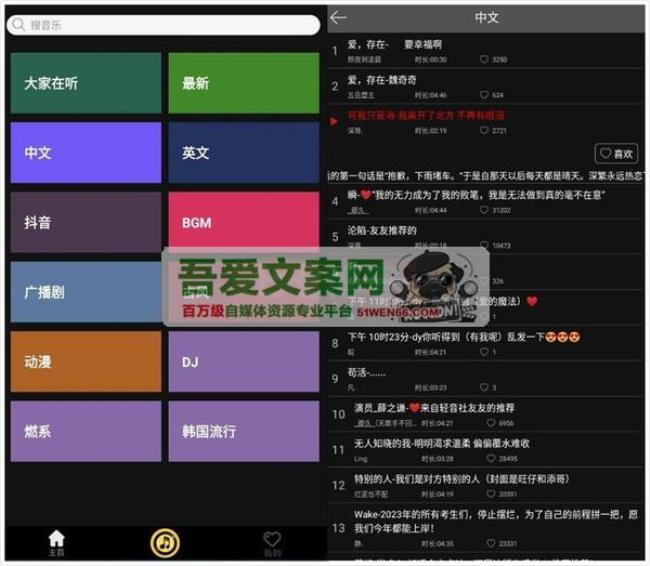Open the 燃系 category tile
The image size is (650, 566).
pyautogui.click(x=86, y=431)
